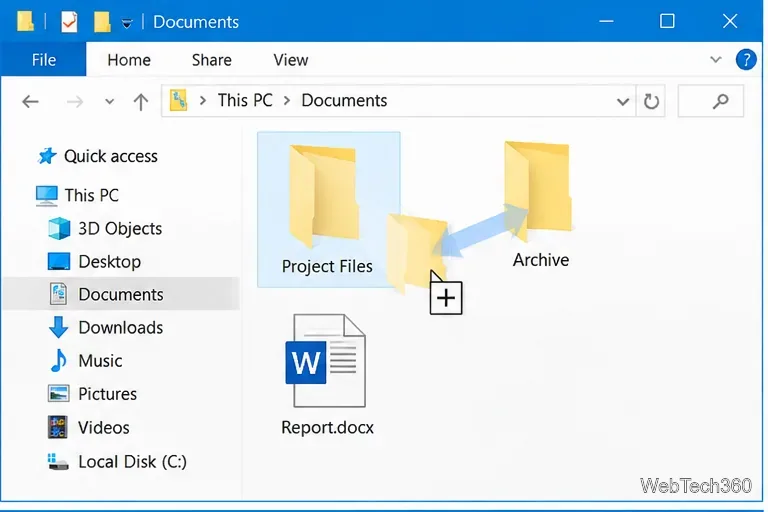Select the Project Files folder icon

point(322,196)
